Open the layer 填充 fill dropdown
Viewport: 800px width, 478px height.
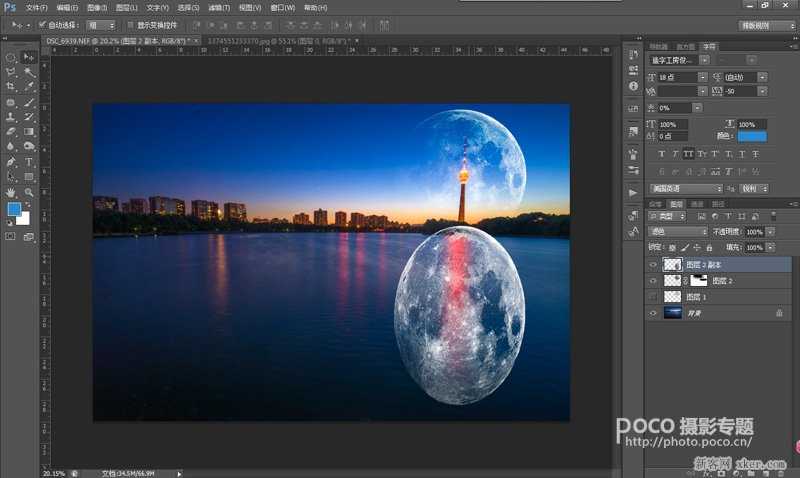(x=770, y=247)
